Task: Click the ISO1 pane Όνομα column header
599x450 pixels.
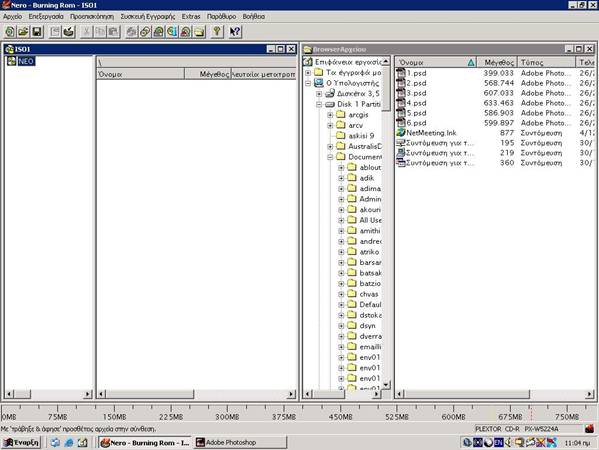Action: (x=140, y=74)
